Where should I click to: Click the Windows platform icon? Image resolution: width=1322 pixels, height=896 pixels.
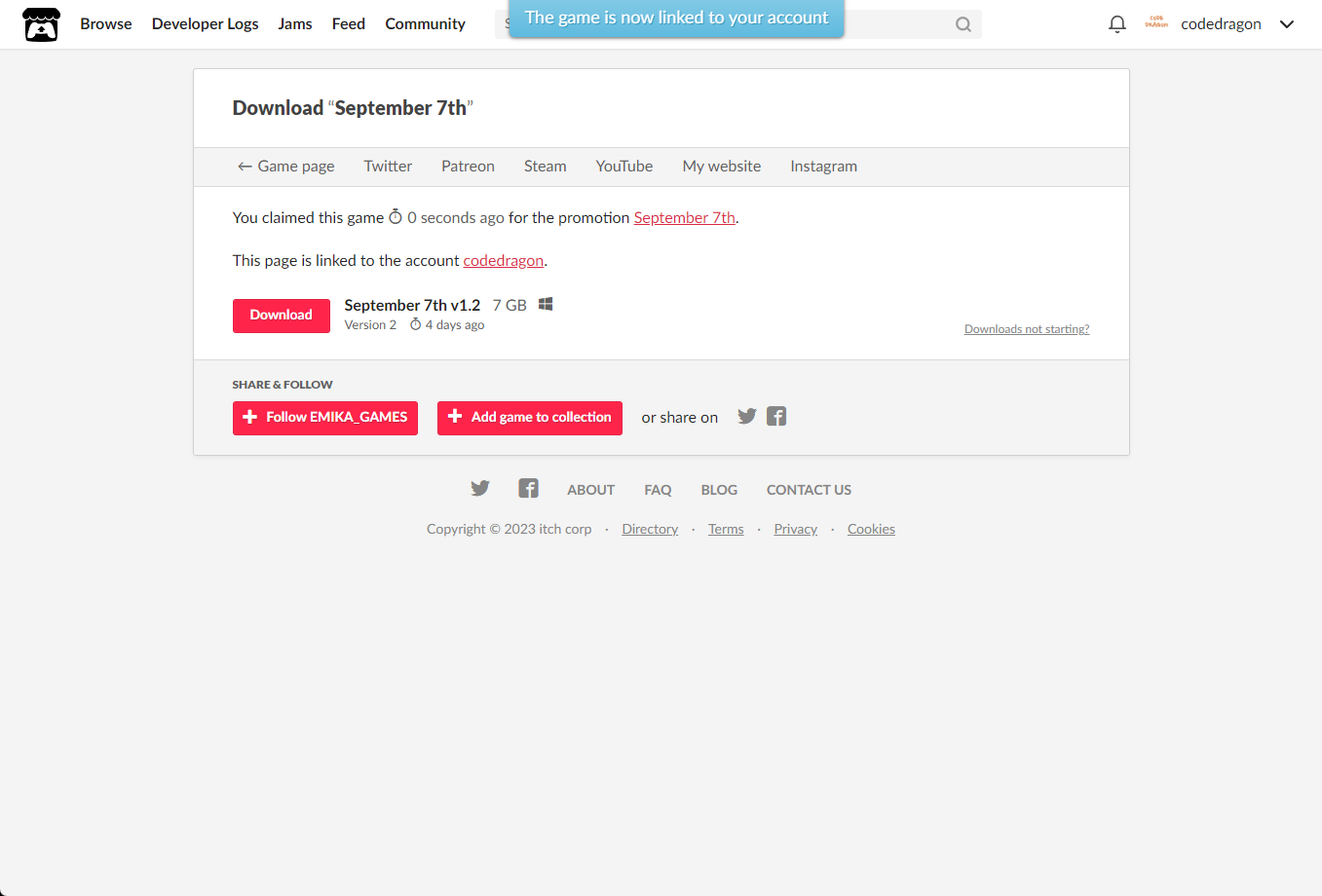pyautogui.click(x=546, y=305)
